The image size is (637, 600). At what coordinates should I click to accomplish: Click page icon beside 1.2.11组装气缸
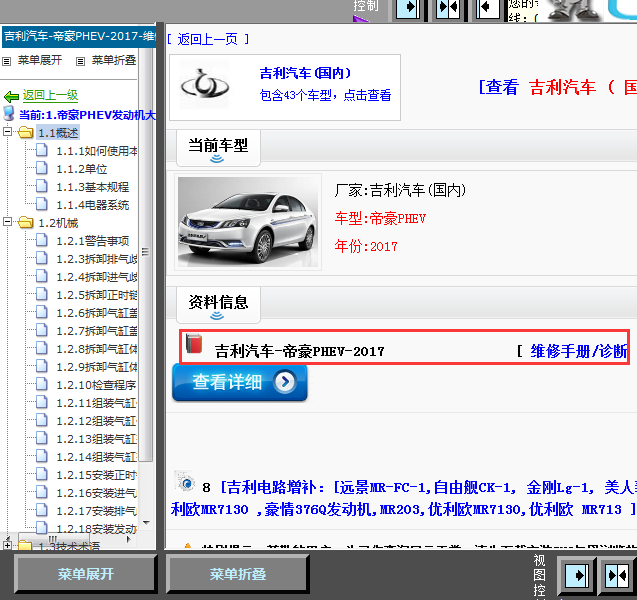41,401
